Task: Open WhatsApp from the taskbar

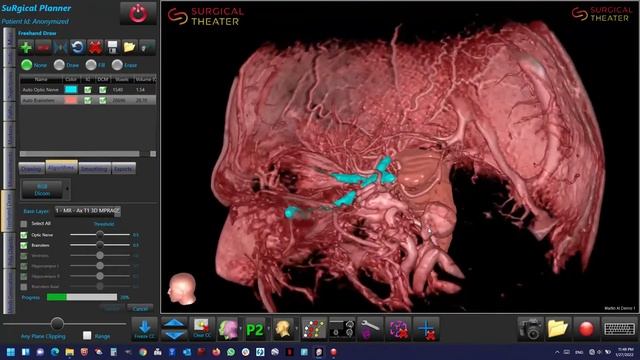Action: [231, 352]
